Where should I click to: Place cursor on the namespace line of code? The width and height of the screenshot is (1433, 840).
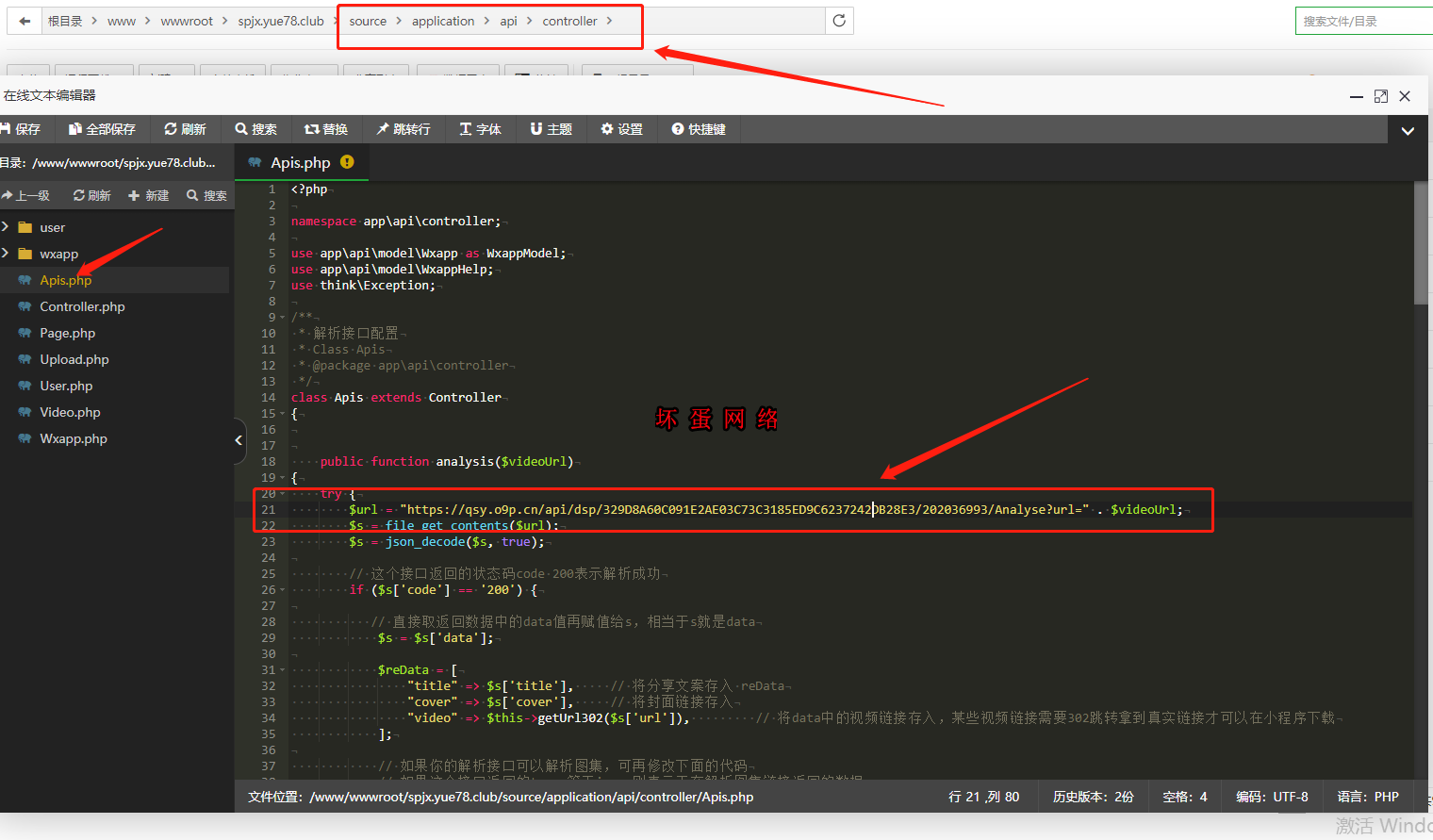(396, 221)
